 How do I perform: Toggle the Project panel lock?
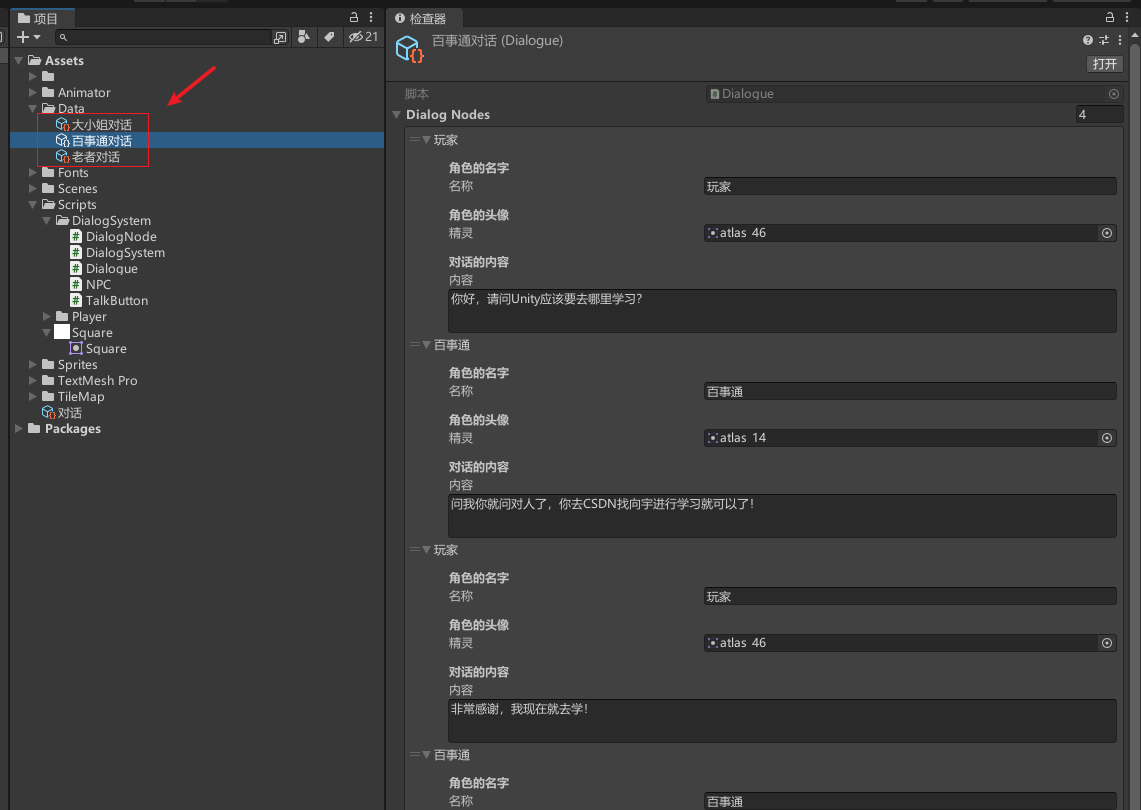point(354,17)
